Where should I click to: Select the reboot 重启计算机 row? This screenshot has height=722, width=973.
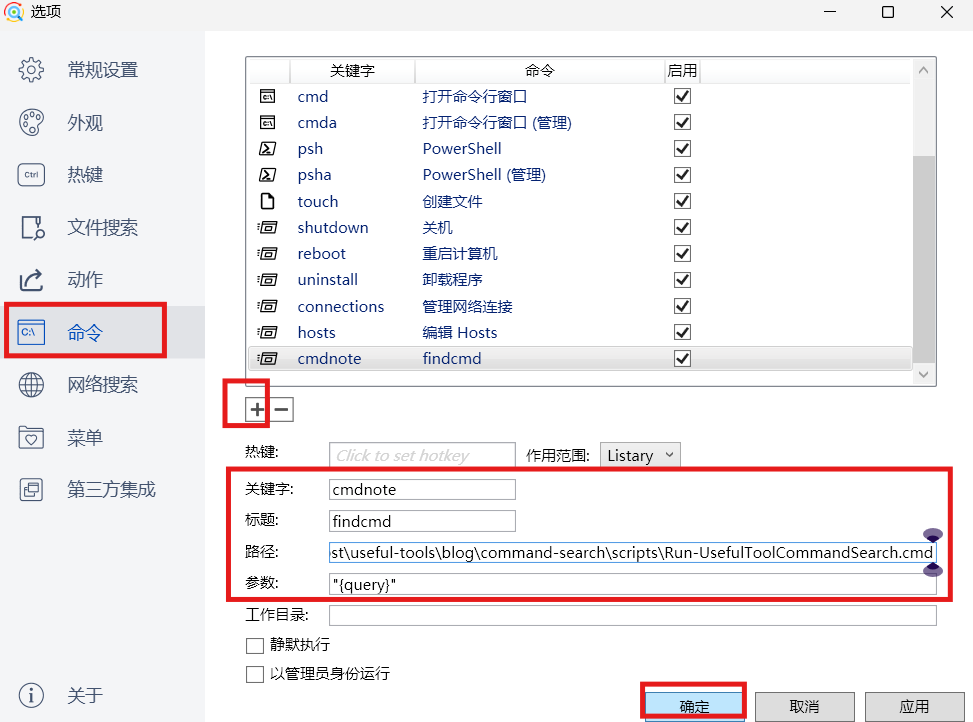coord(580,254)
